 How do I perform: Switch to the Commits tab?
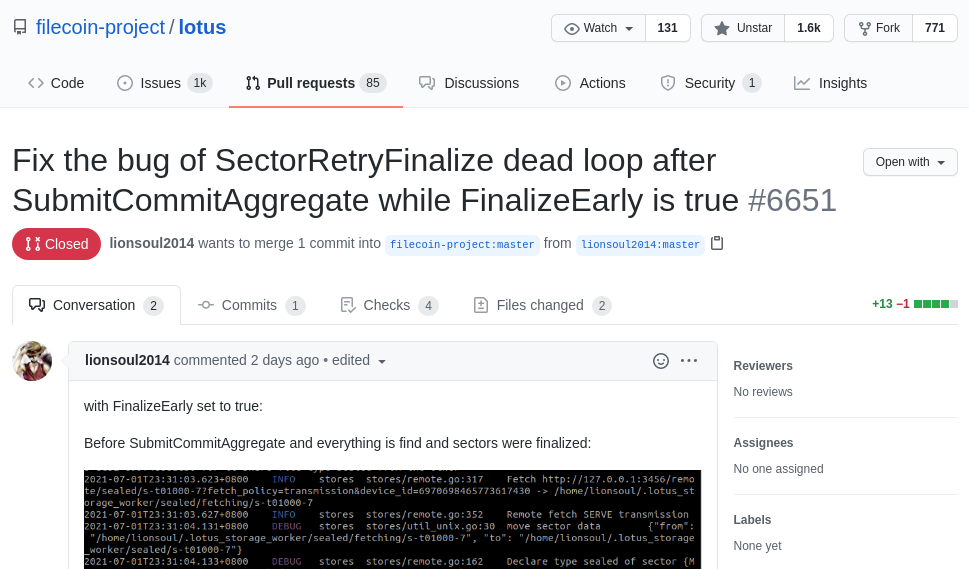tap(251, 305)
